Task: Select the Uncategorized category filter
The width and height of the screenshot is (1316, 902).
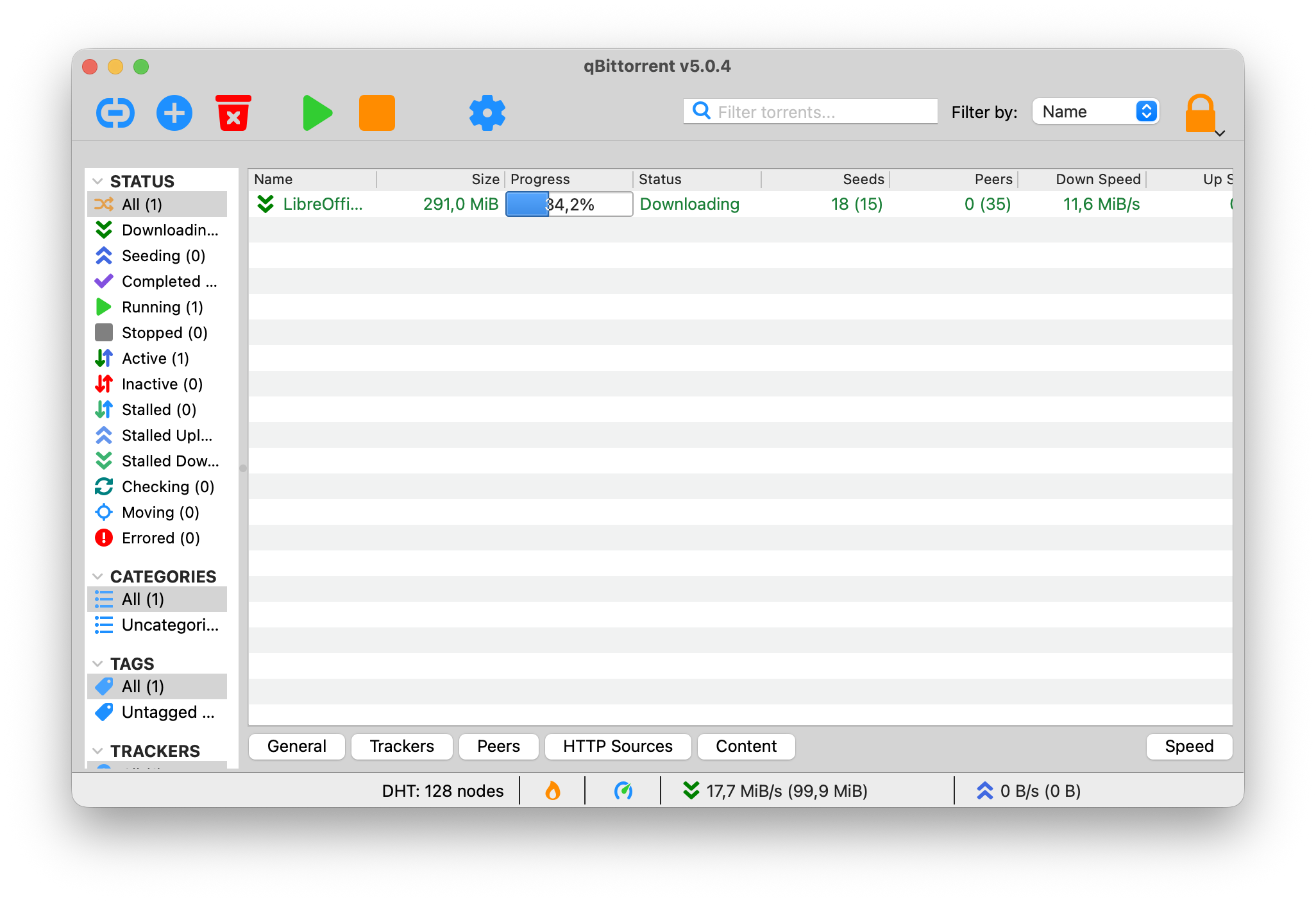Action: click(157, 625)
